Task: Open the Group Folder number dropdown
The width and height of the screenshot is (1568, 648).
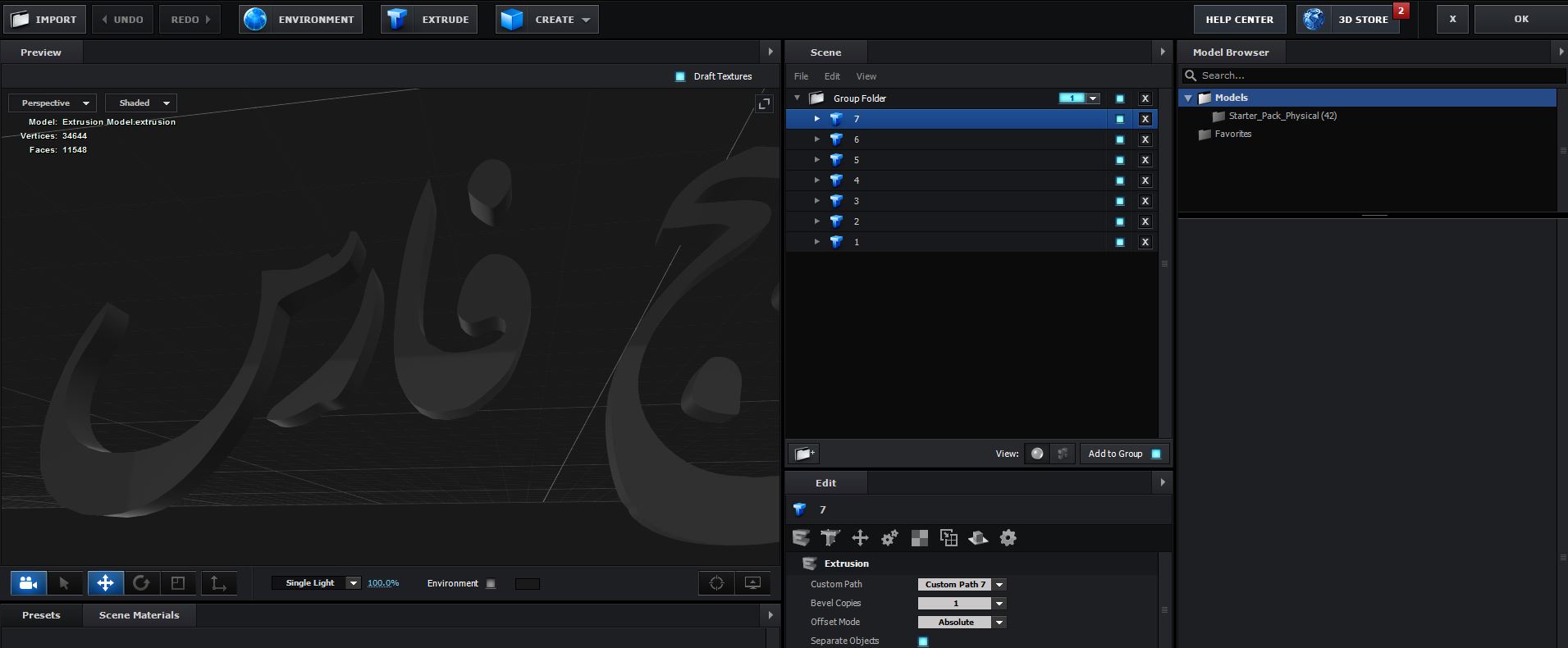Action: [x=1093, y=98]
